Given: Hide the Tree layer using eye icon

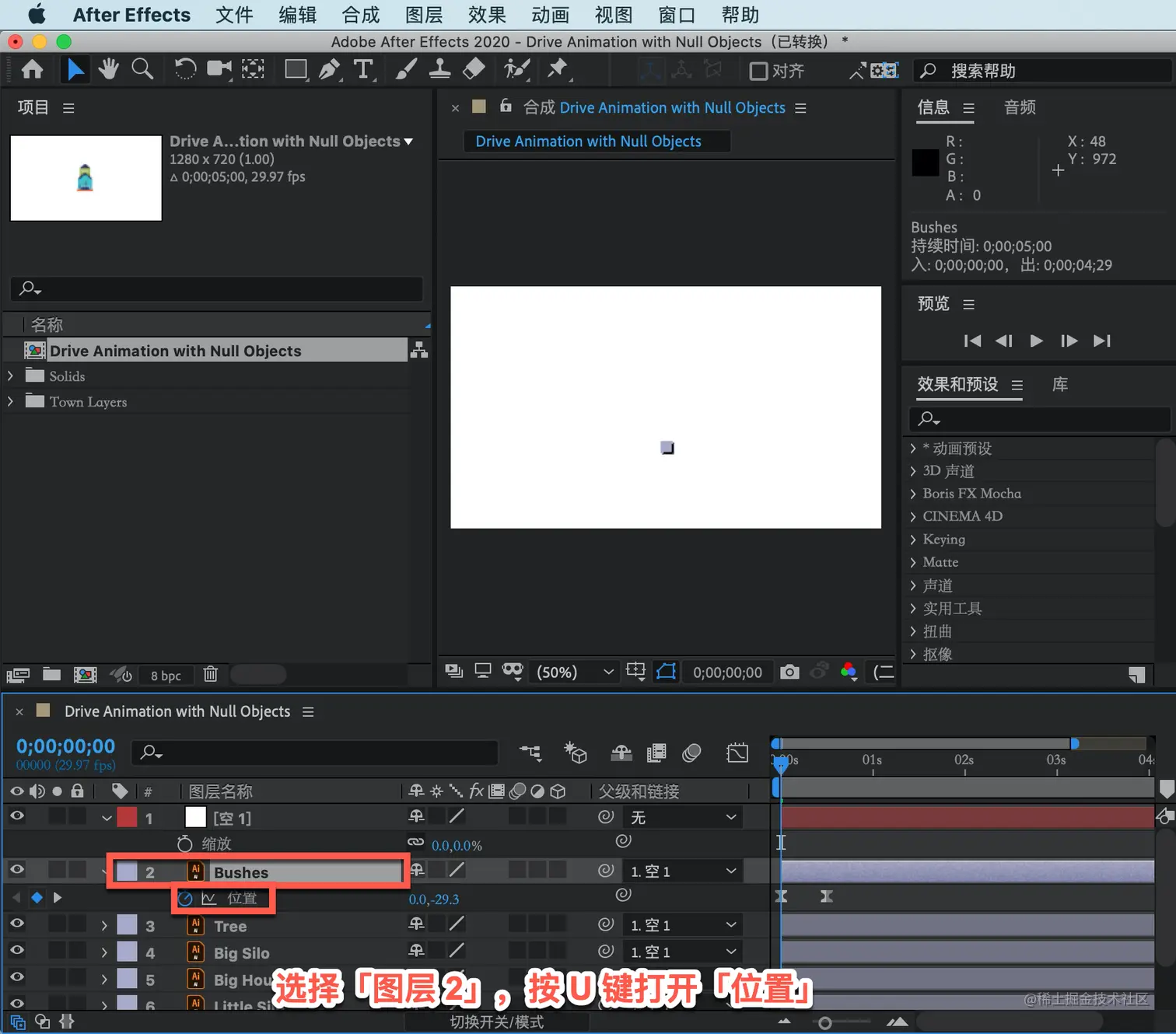Looking at the screenshot, I should pos(16,924).
